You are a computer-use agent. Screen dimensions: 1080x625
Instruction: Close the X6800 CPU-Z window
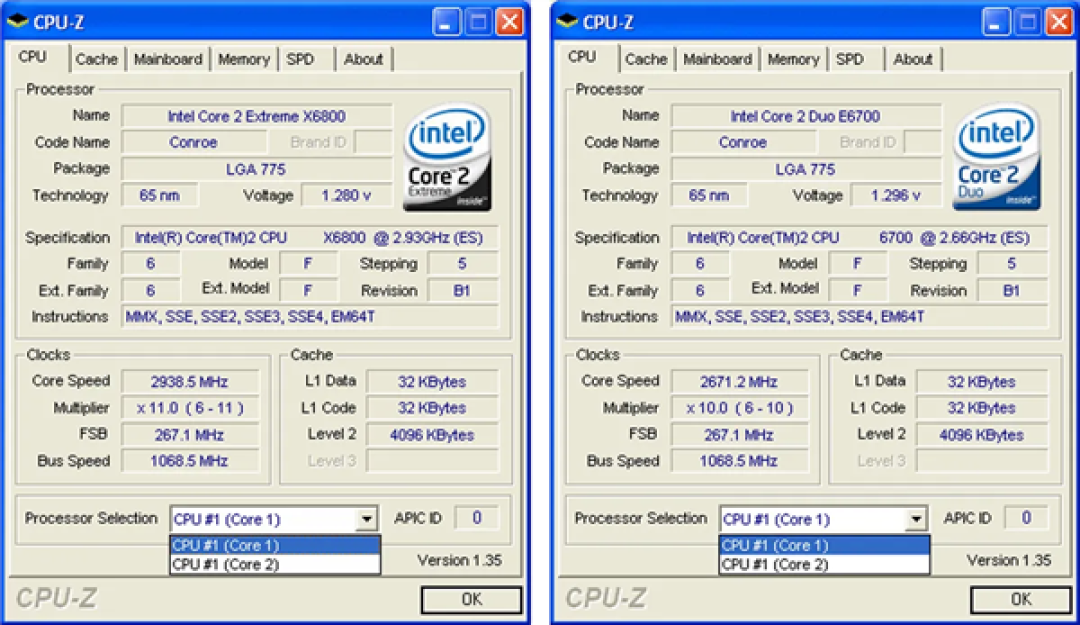[x=510, y=22]
